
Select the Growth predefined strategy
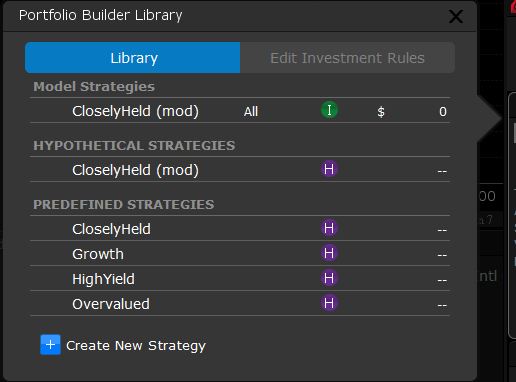tap(240, 253)
